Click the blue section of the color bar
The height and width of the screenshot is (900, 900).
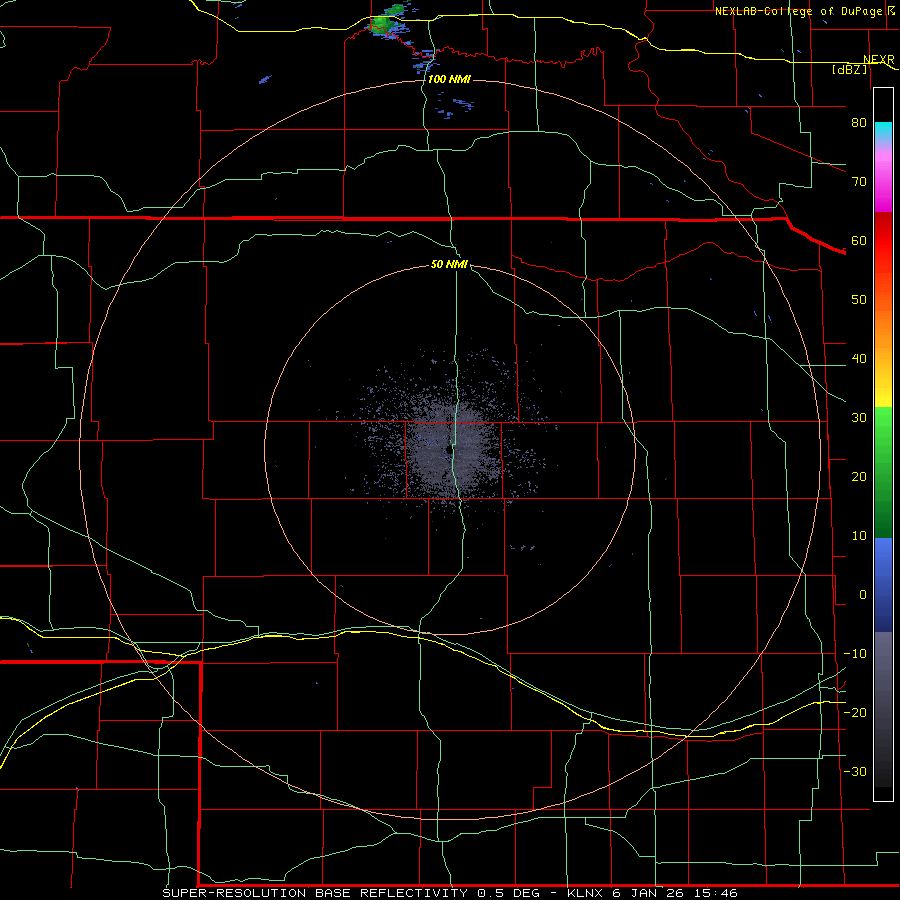point(883,584)
